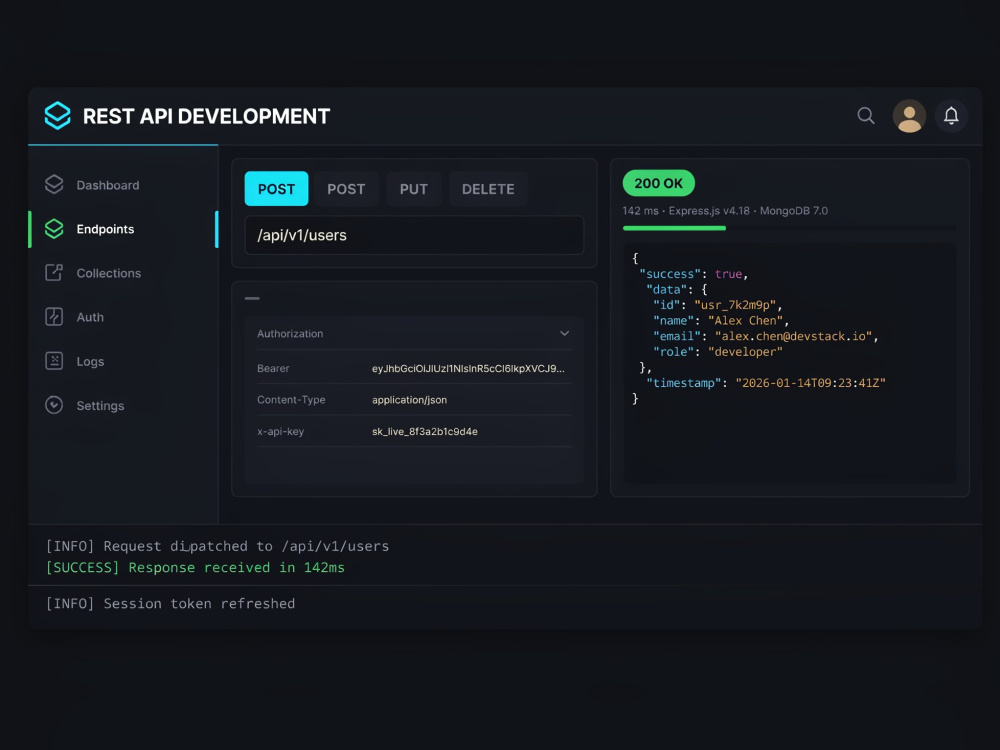
Task: Open the notifications bell
Action: pos(951,116)
